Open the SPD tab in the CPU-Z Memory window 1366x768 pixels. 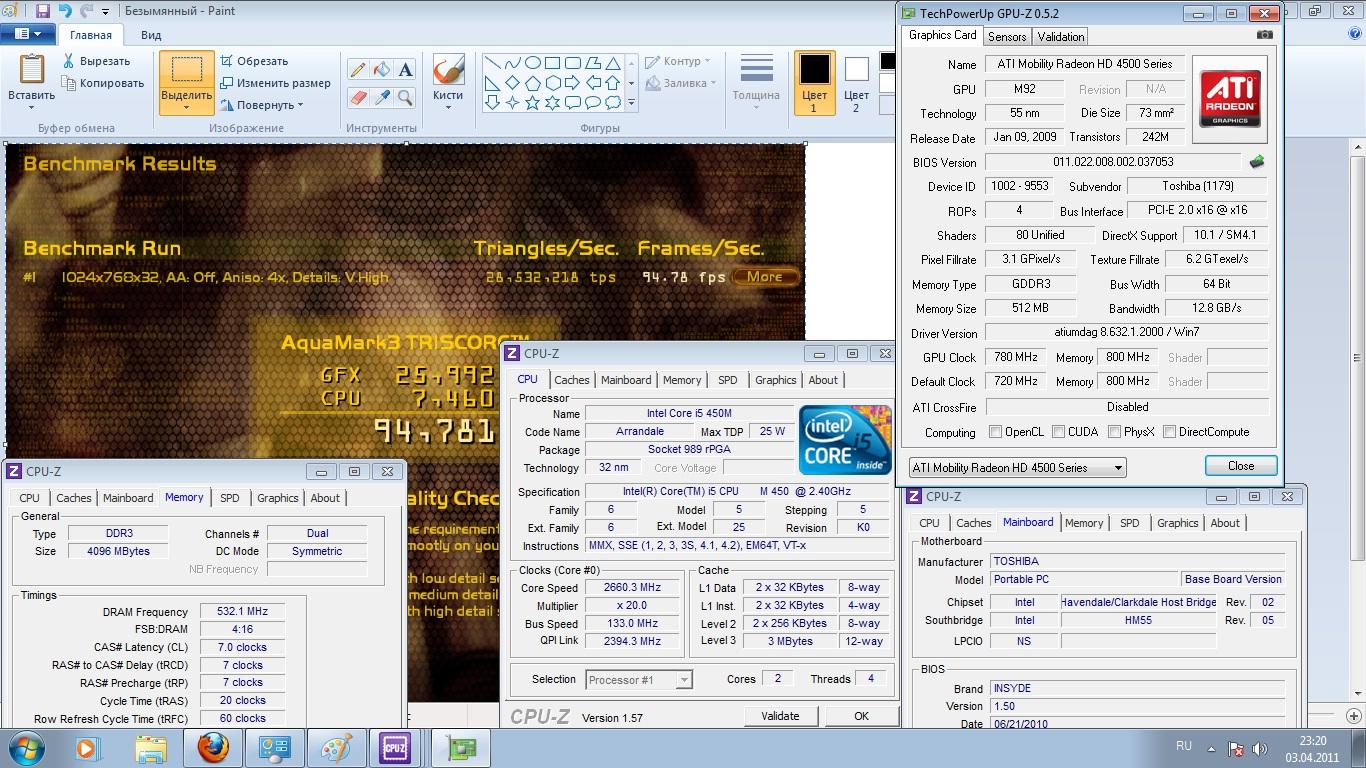pos(230,498)
